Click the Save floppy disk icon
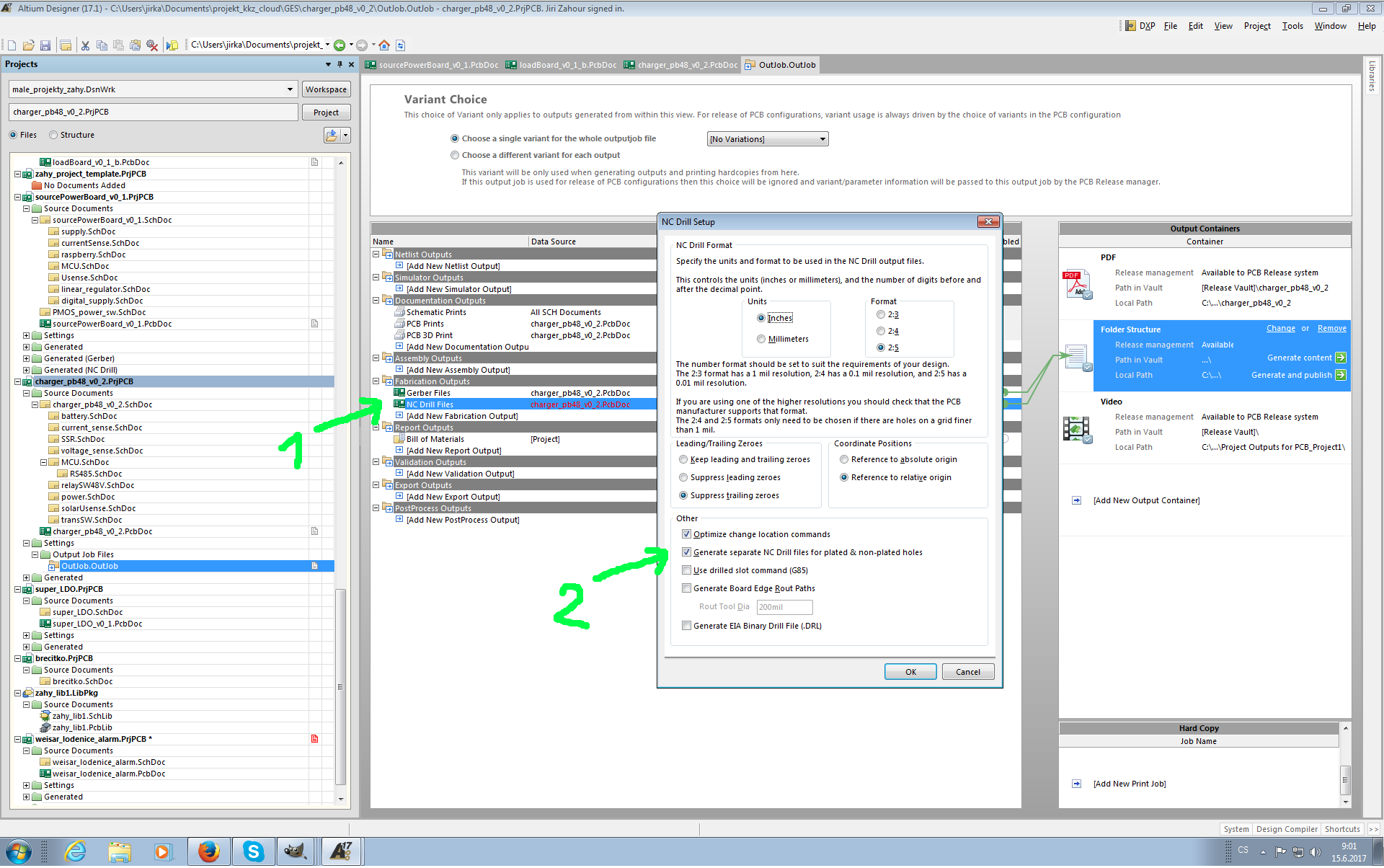 point(45,45)
